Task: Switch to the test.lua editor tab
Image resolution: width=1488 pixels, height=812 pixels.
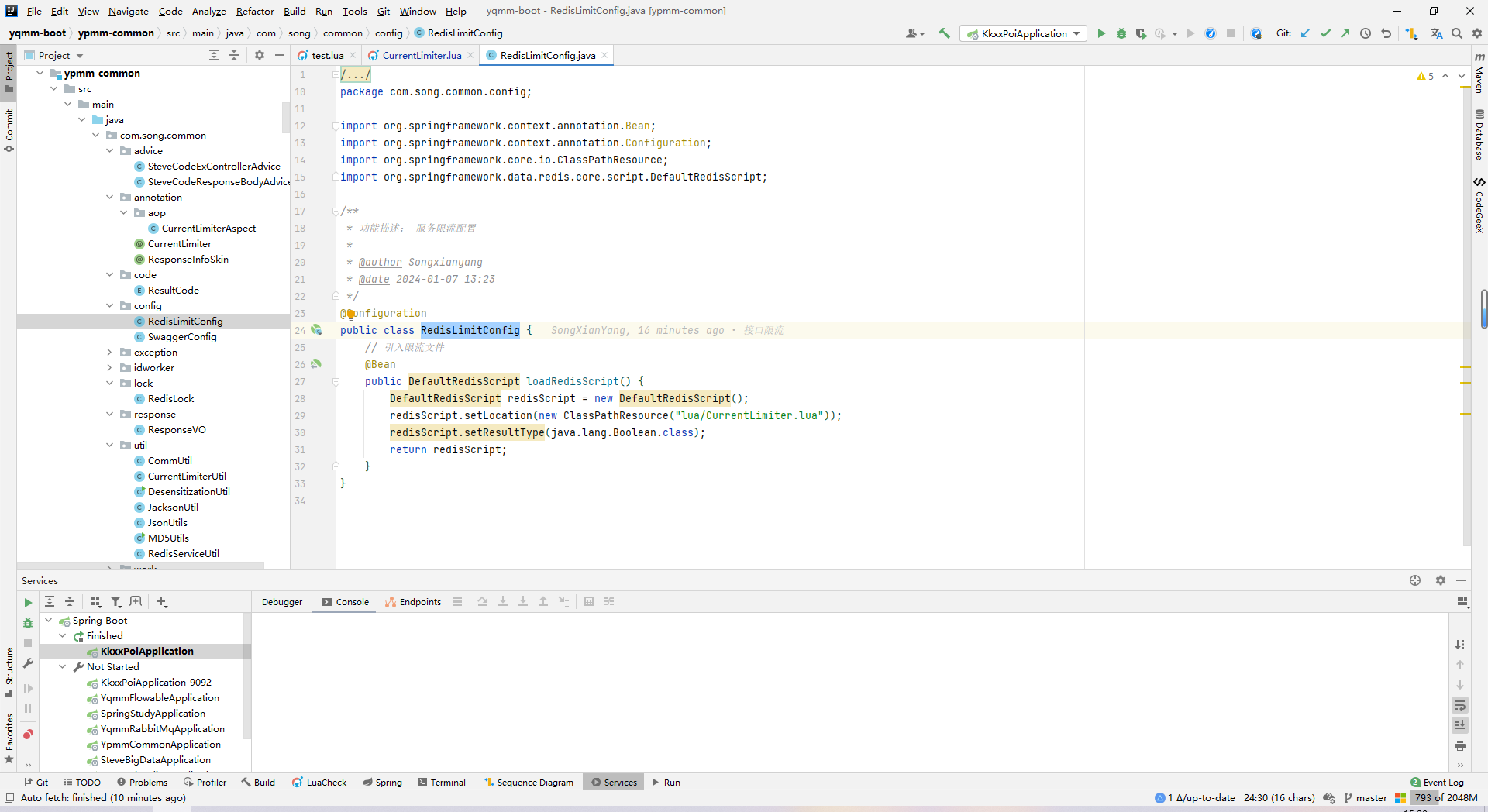Action: (x=327, y=55)
